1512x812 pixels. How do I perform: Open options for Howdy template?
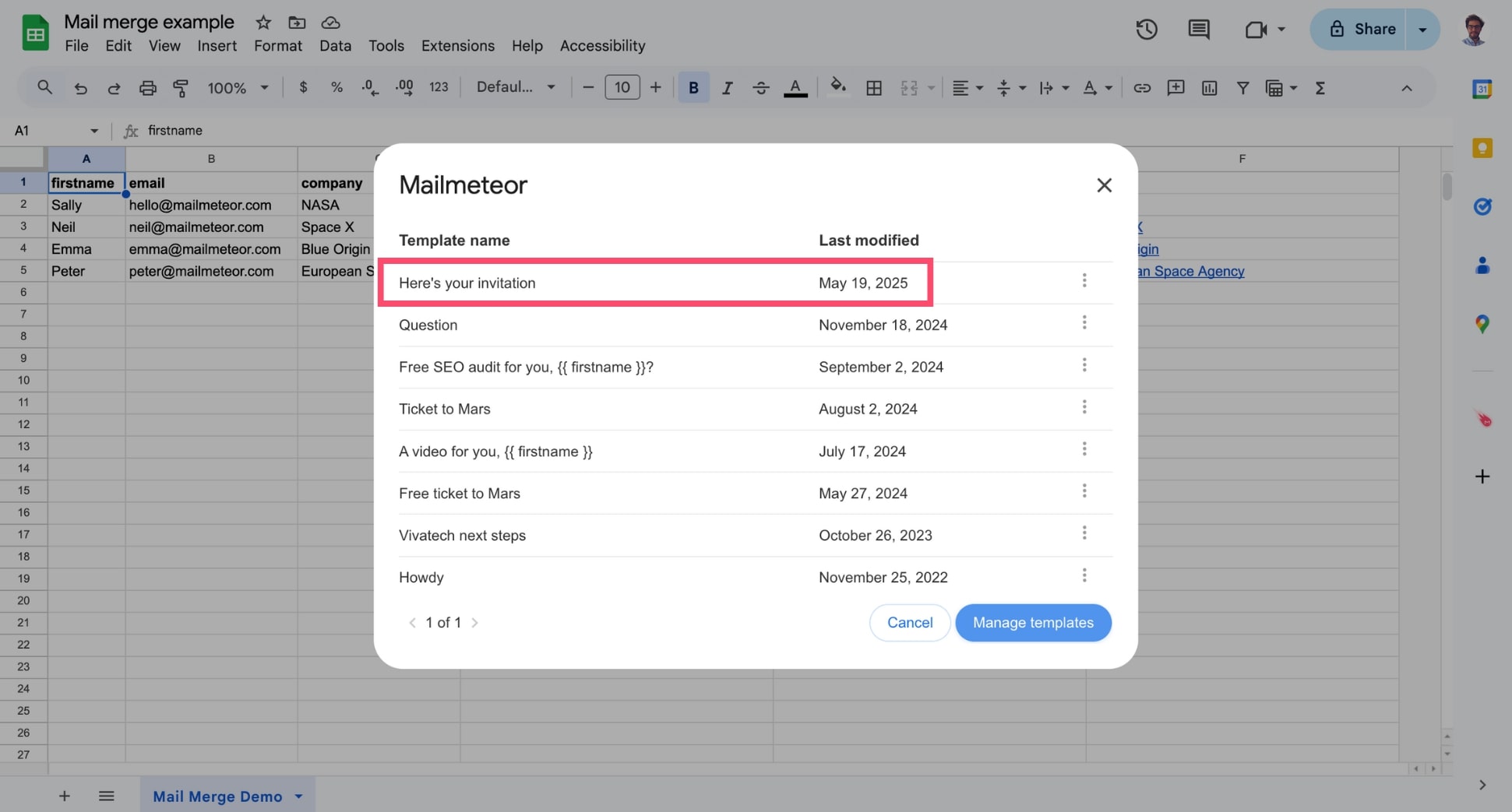(x=1084, y=575)
